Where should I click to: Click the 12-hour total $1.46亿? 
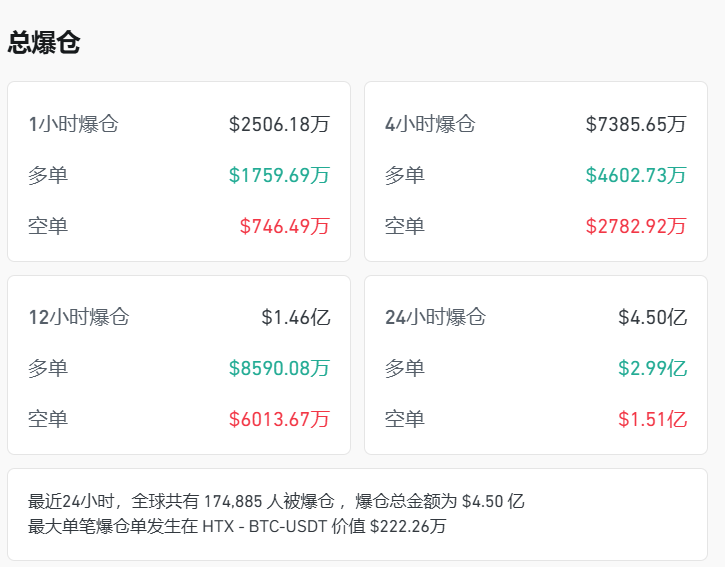(x=296, y=318)
